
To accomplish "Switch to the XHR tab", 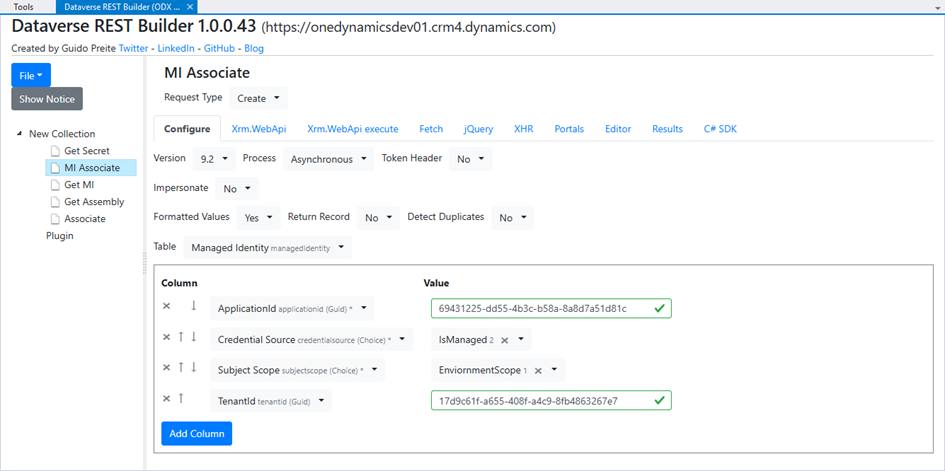I will coord(524,129).
